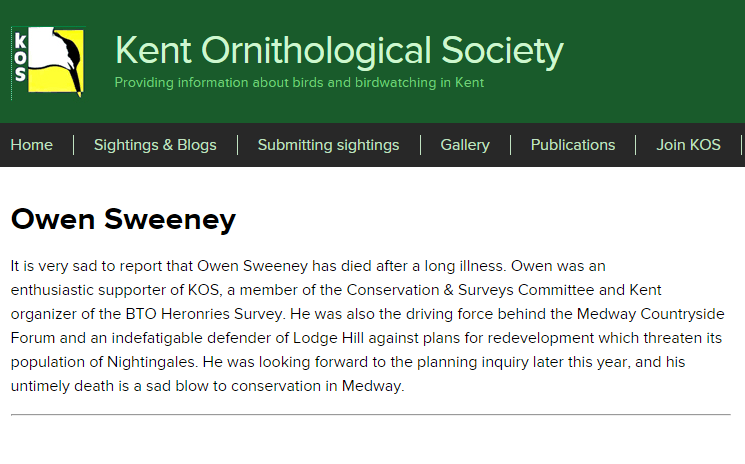Click "Medway Countryside Forum" in the paragraph
745x464 pixels.
coord(368,326)
